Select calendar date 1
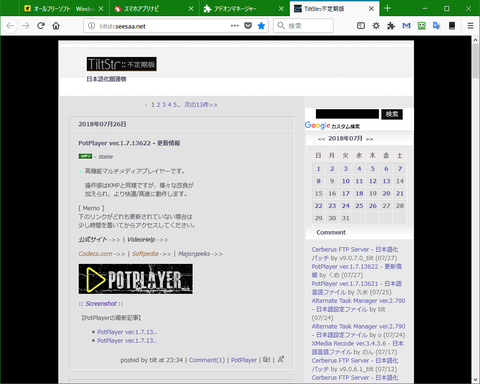The height and width of the screenshot is (384, 480). (319, 169)
